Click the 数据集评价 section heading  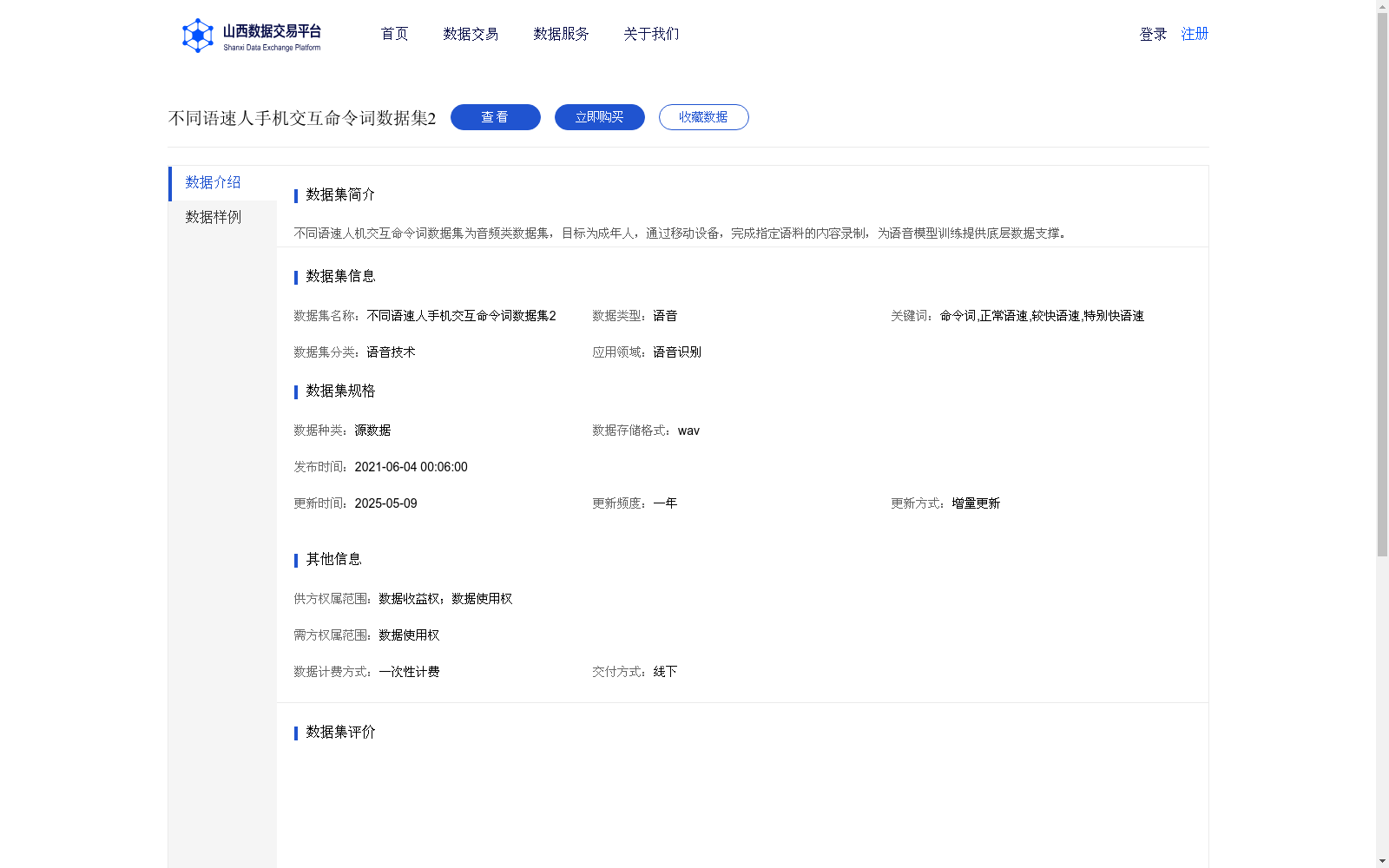340,732
